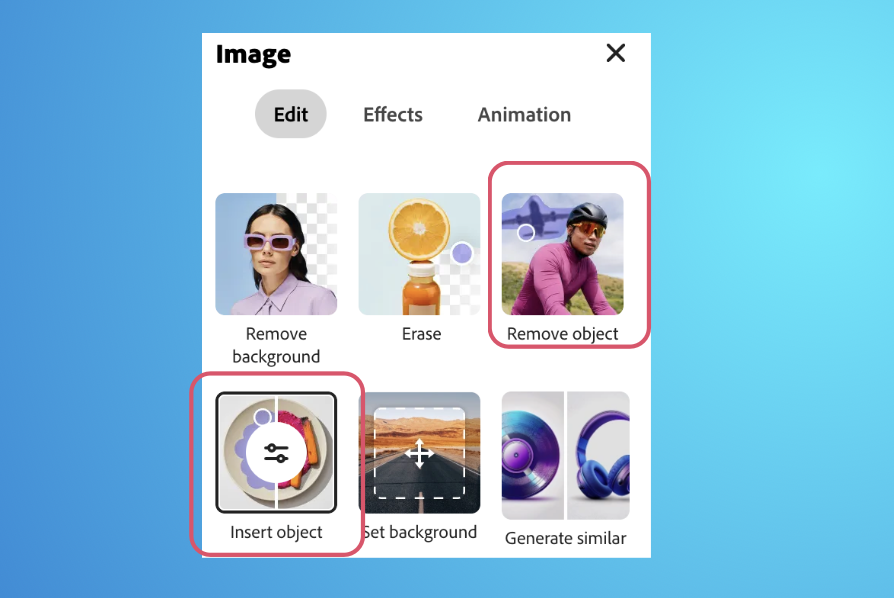
Task: Close the Image panel with the X
Action: 616,53
